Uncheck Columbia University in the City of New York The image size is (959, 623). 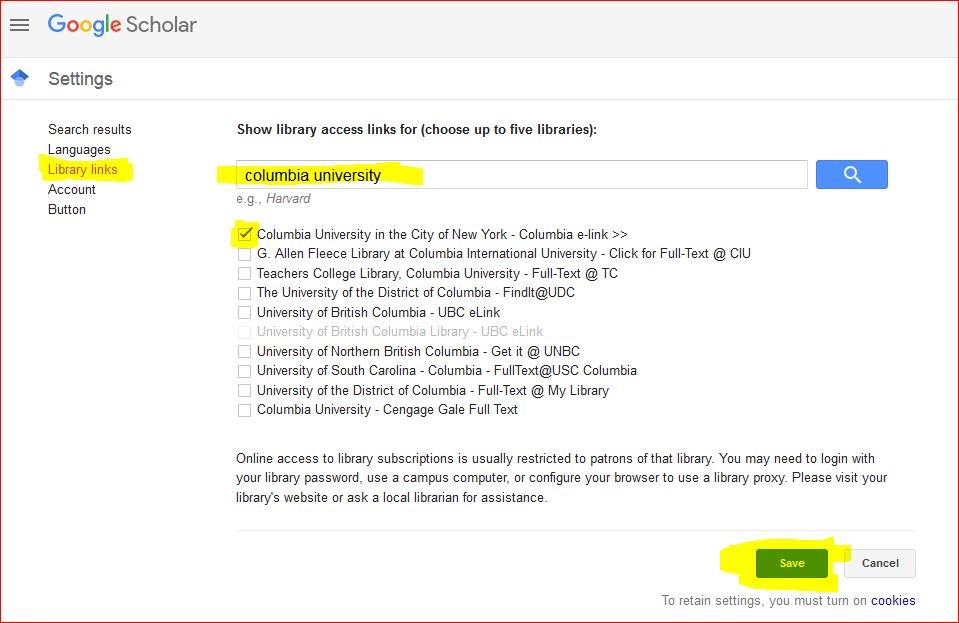[x=245, y=234]
